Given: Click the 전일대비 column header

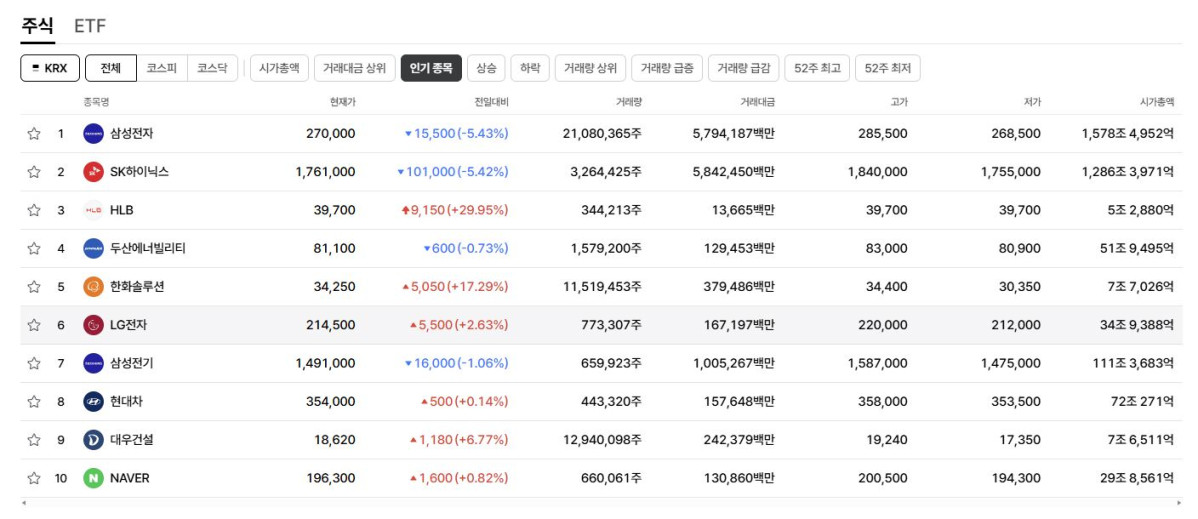Looking at the screenshot, I should tap(491, 102).
